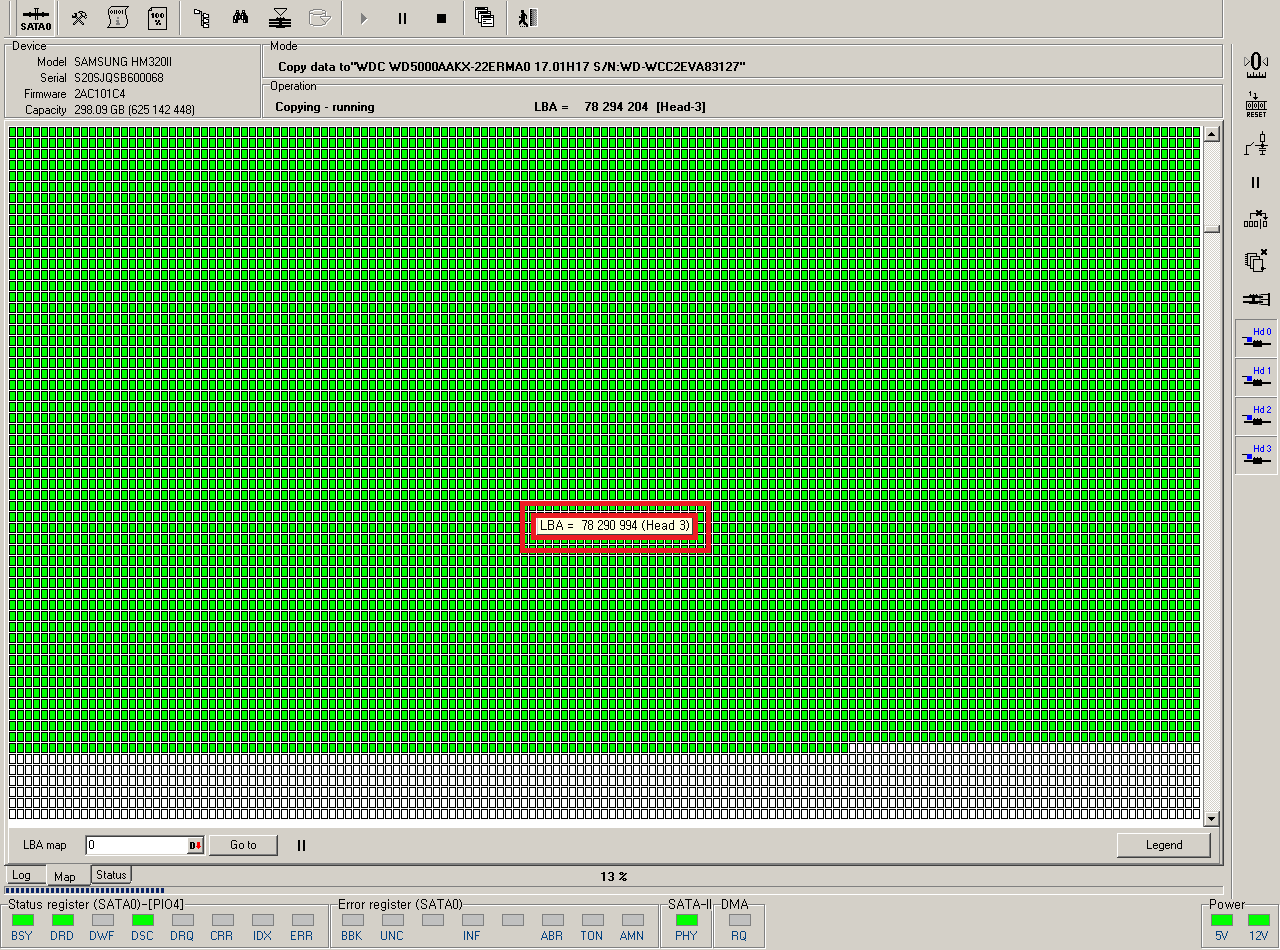Switch to the Log tab

coord(22,876)
